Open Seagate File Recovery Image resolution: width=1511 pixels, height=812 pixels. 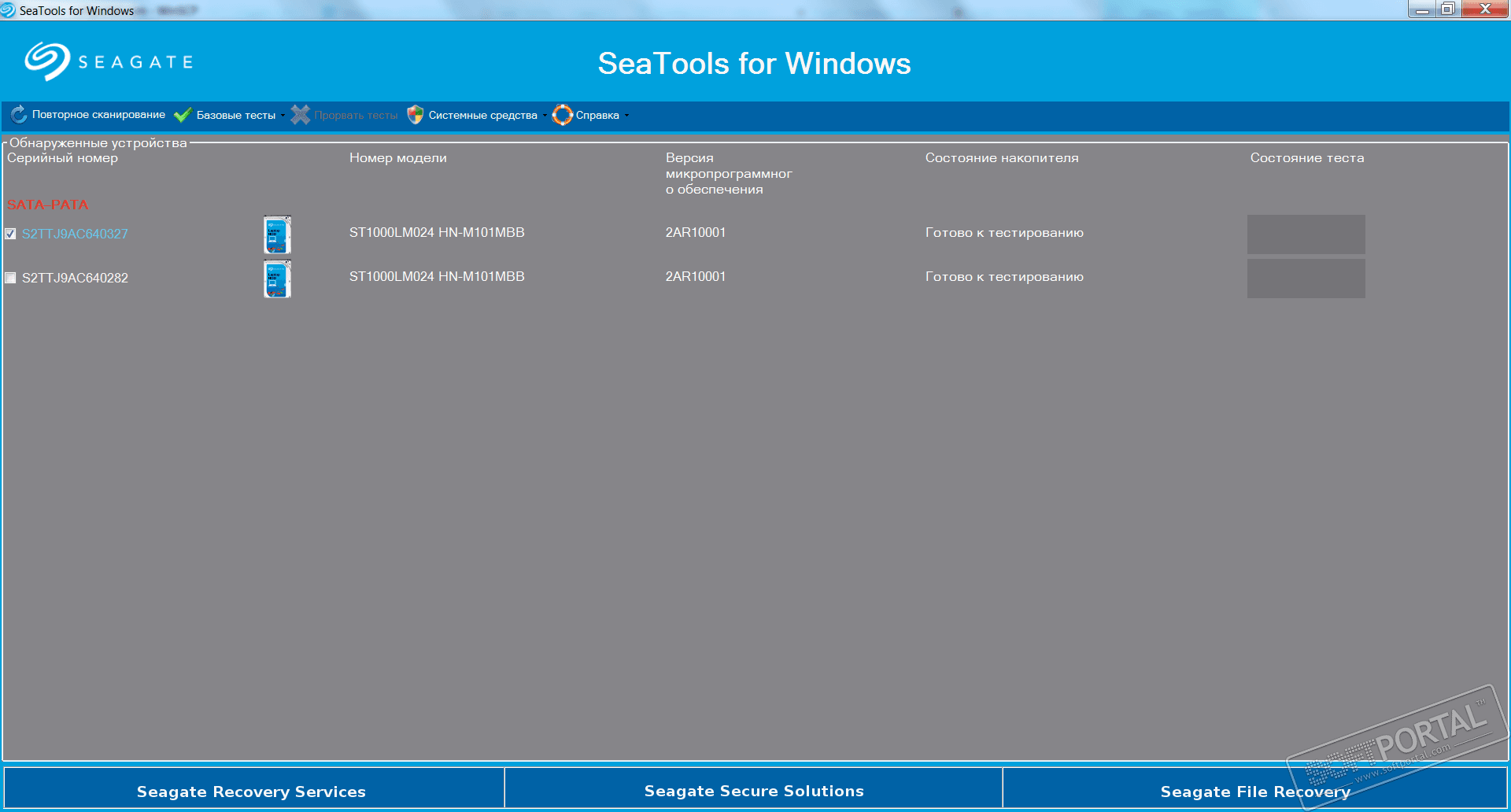[1255, 788]
